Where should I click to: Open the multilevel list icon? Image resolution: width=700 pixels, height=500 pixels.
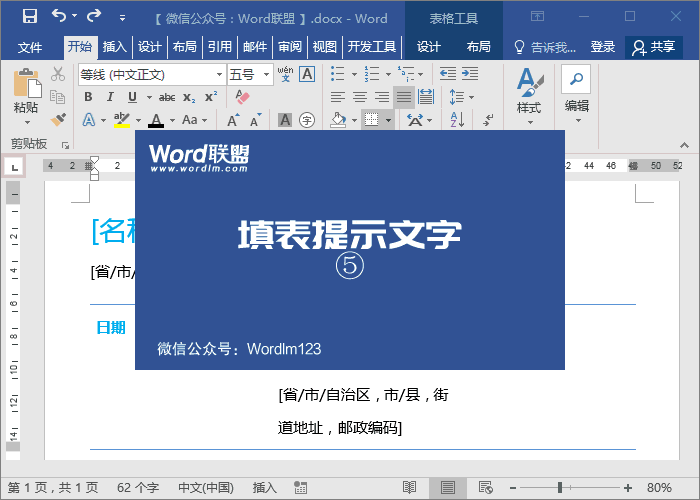point(406,74)
